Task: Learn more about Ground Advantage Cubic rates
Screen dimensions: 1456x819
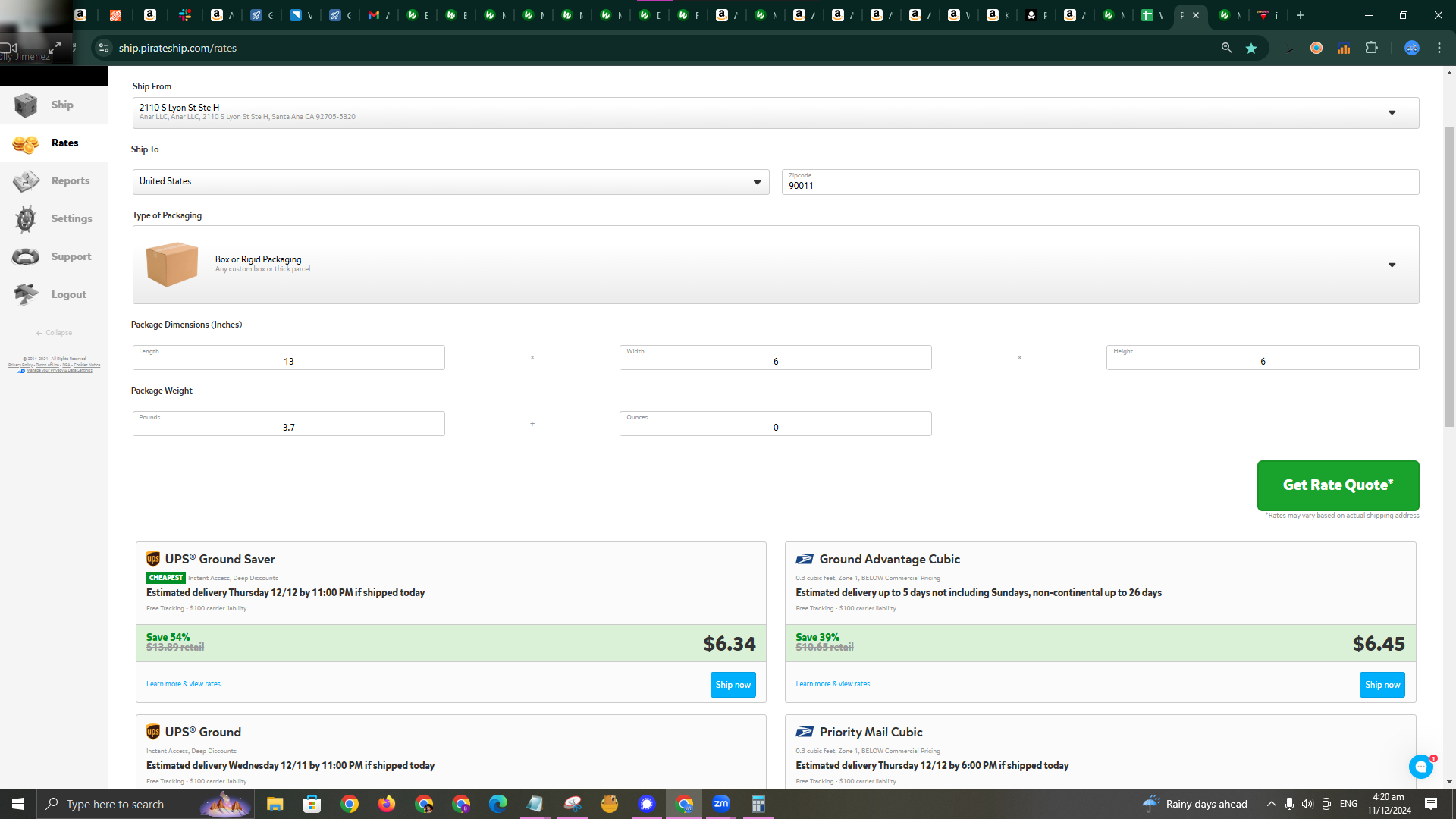Action: click(x=833, y=684)
